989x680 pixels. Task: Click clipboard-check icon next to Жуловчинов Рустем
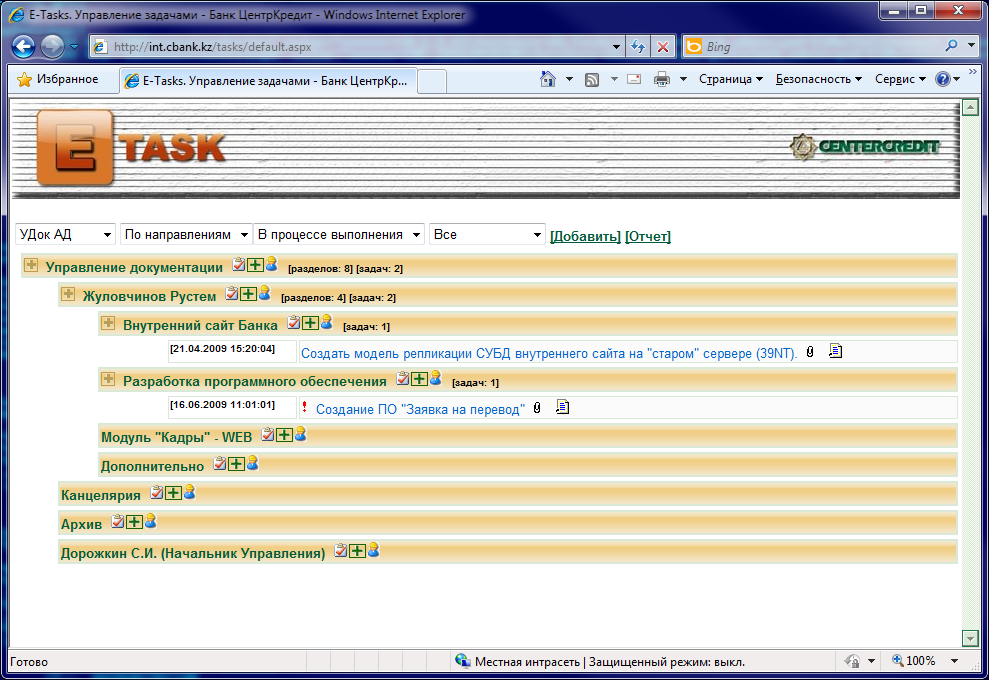(x=232, y=293)
